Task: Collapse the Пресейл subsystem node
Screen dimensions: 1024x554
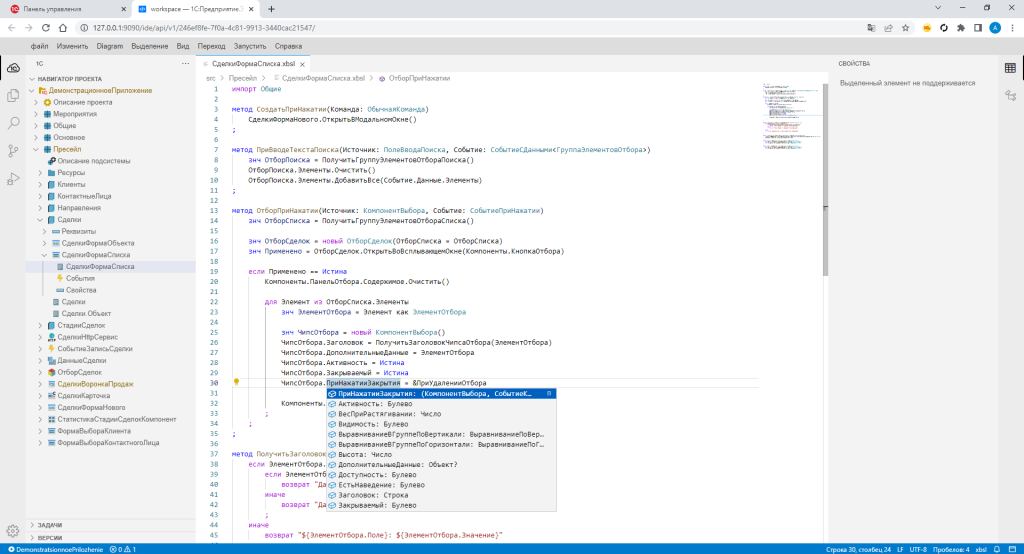Action: point(37,149)
